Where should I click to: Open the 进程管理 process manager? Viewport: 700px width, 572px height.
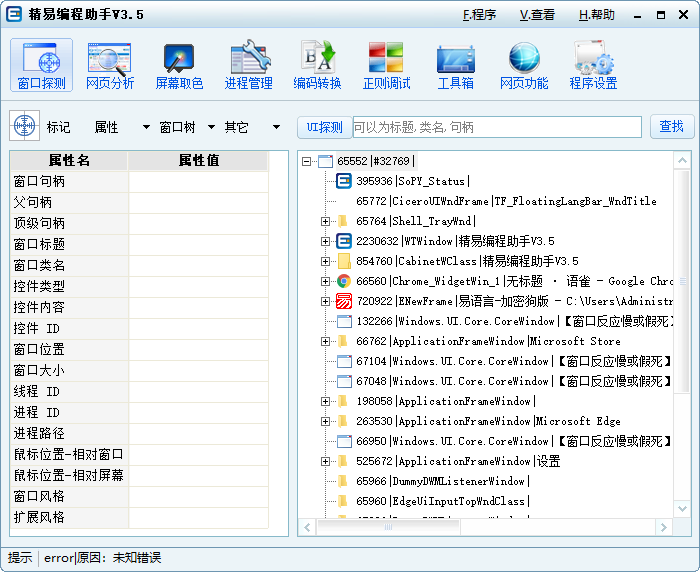248,65
